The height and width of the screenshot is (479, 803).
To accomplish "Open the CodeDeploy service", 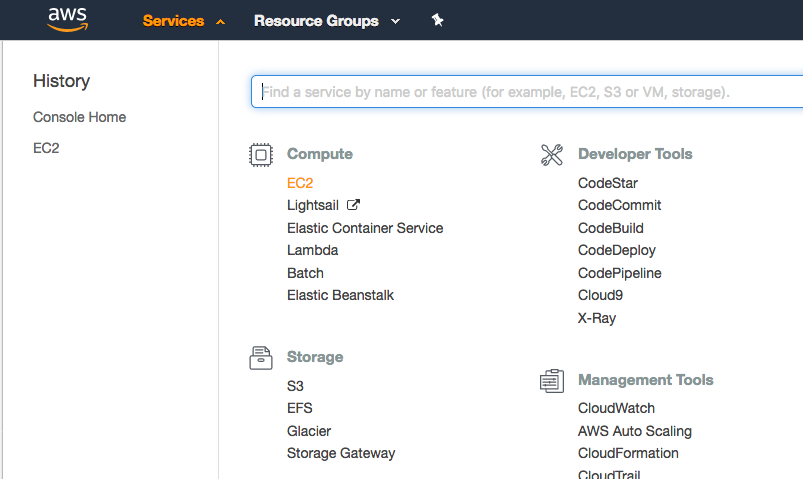I will 617,251.
